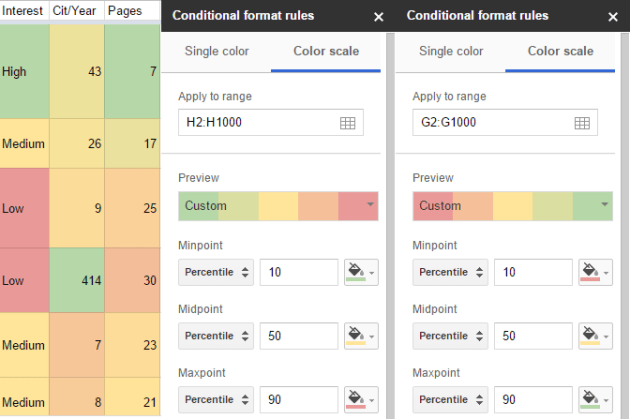Close the right Conditional format rules panel
630x419 pixels.
tap(612, 17)
